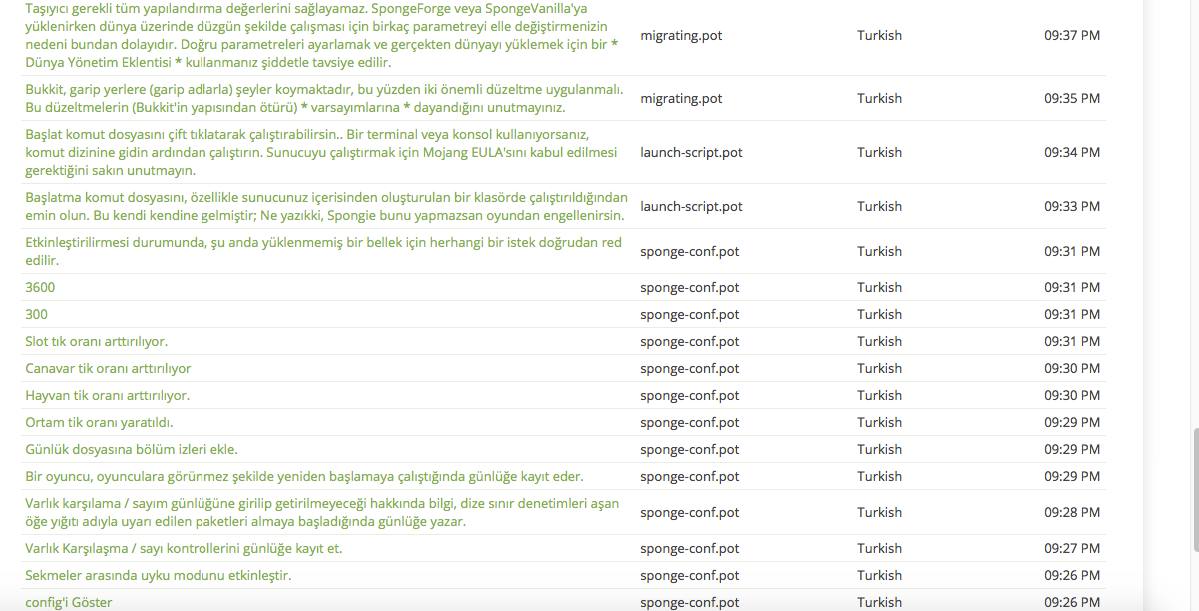Click sponge-conf.pot in the '3600' row
1199x611 pixels.
coord(690,288)
